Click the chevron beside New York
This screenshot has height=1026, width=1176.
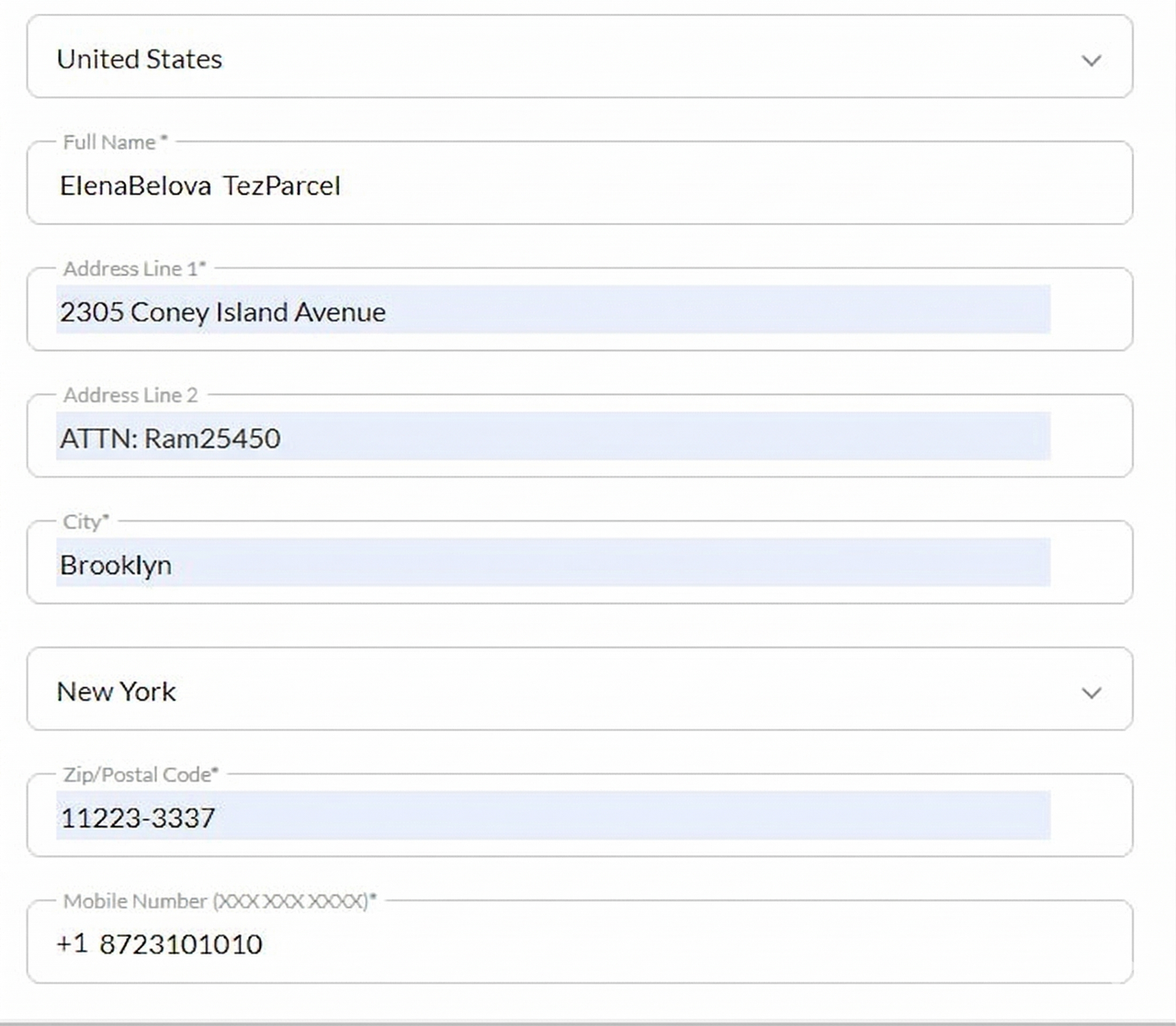click(x=1091, y=693)
